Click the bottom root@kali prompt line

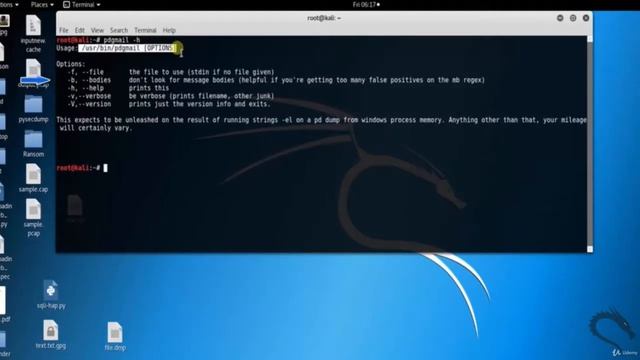coord(82,168)
